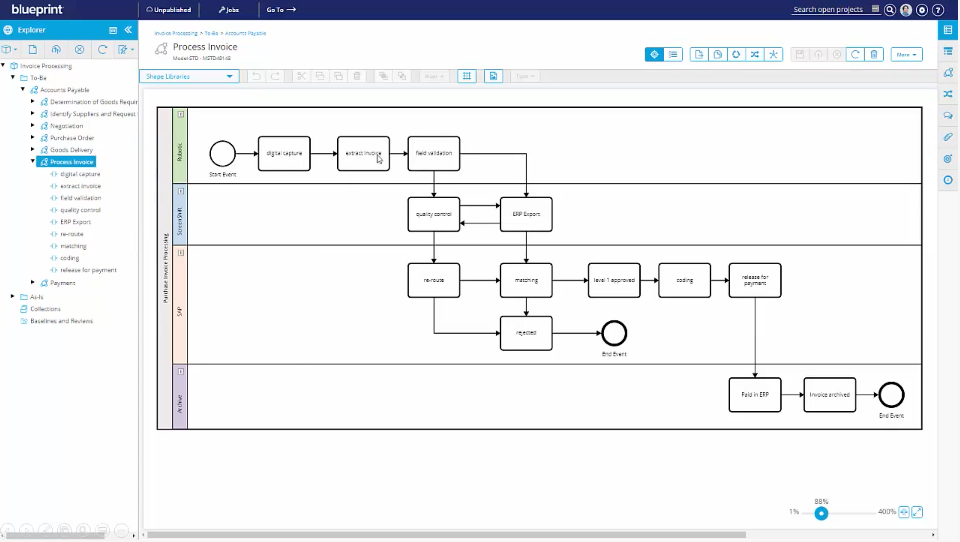Click the Unpublished button in top bar
This screenshot has width=960, height=542.
(x=168, y=10)
